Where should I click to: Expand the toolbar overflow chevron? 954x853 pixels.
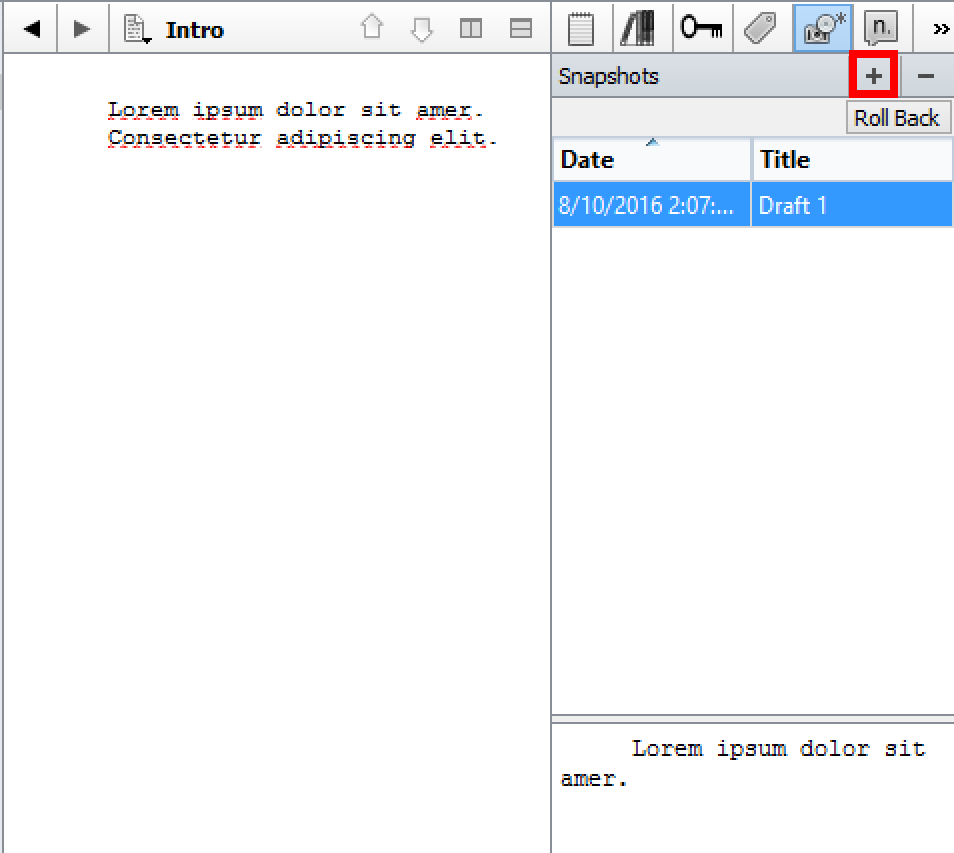940,29
